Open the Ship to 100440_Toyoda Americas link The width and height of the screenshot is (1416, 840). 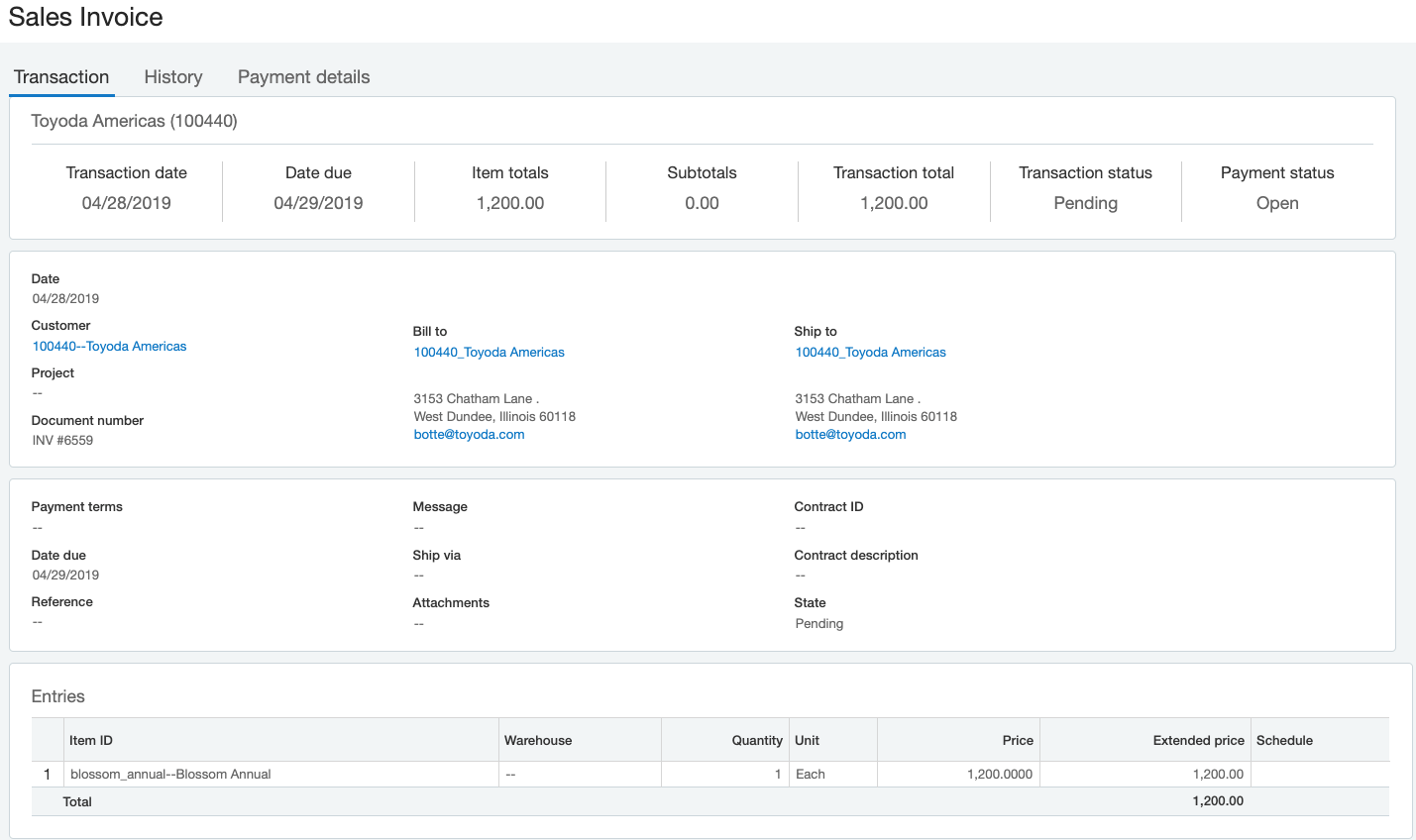coord(870,353)
